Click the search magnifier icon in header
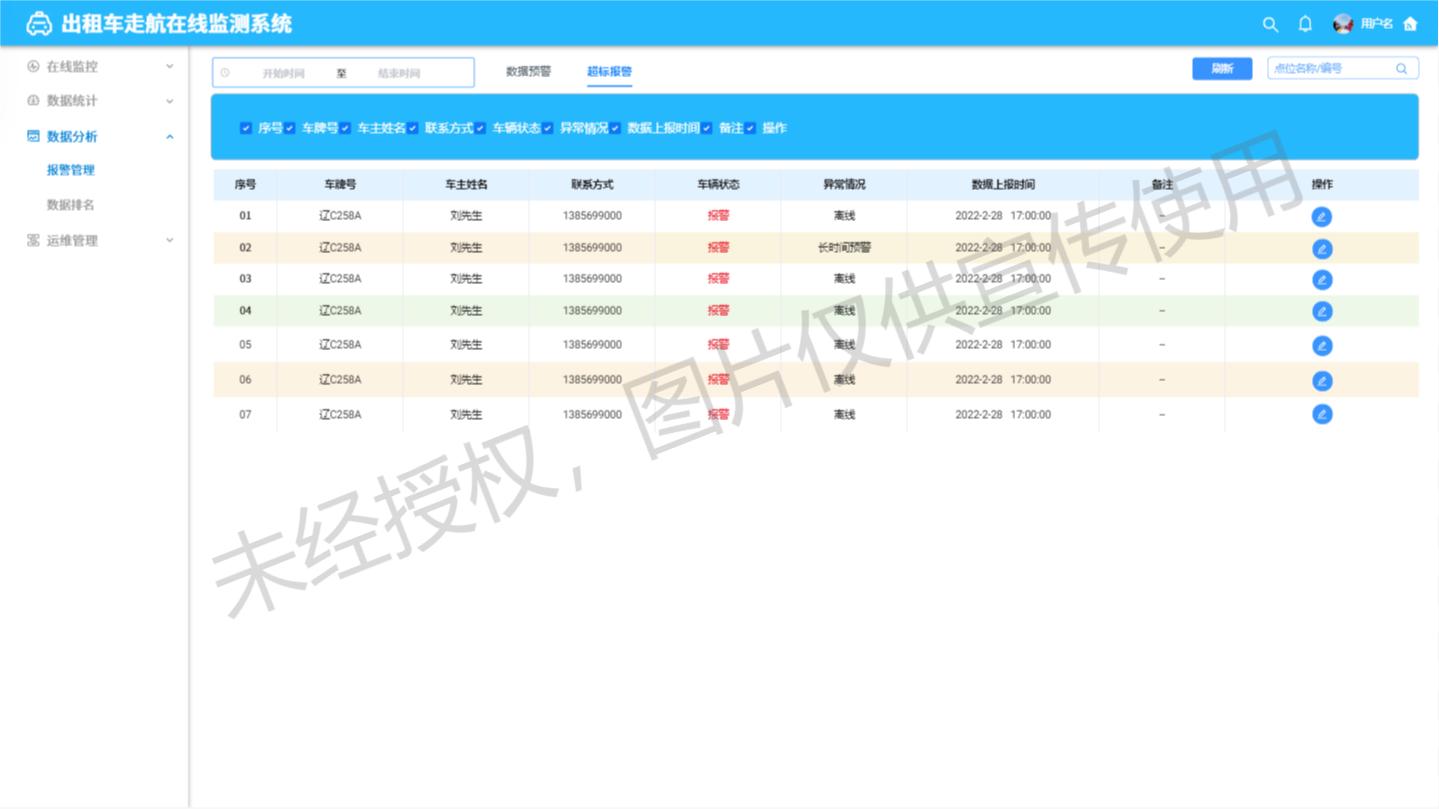Screen dimensions: 1439x809 (x=1270, y=24)
